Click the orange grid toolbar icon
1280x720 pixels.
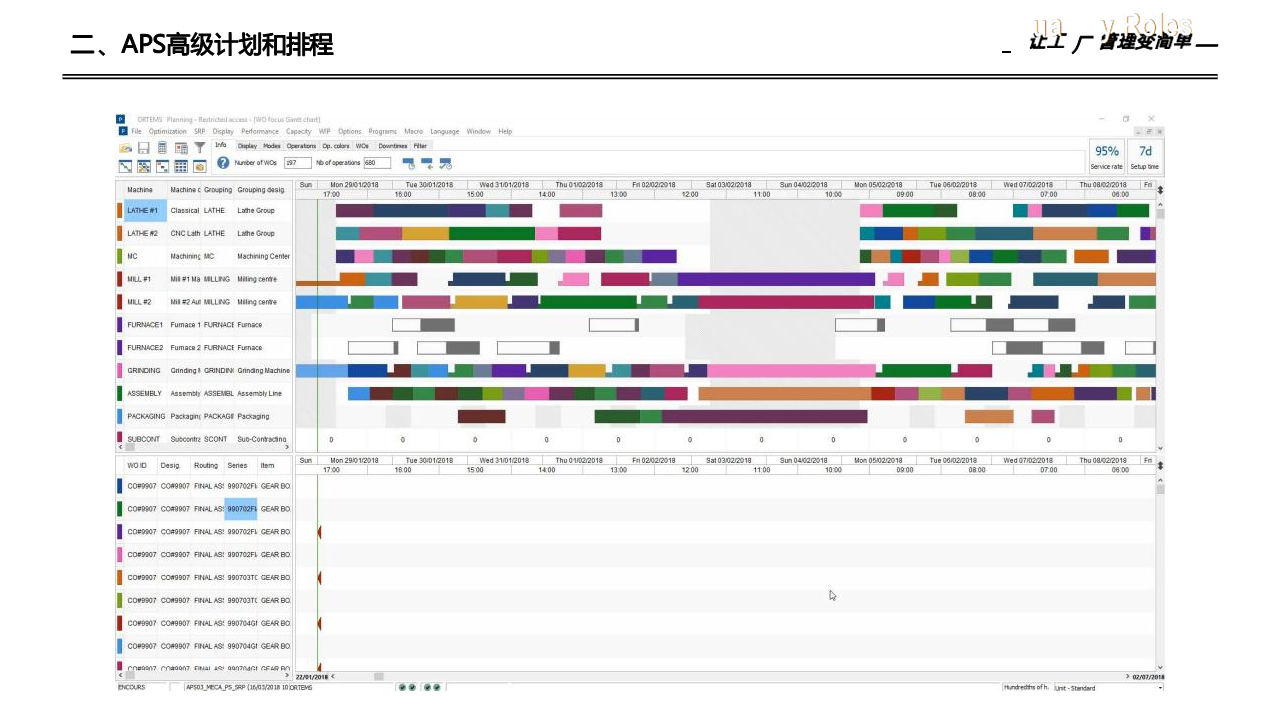[144, 166]
